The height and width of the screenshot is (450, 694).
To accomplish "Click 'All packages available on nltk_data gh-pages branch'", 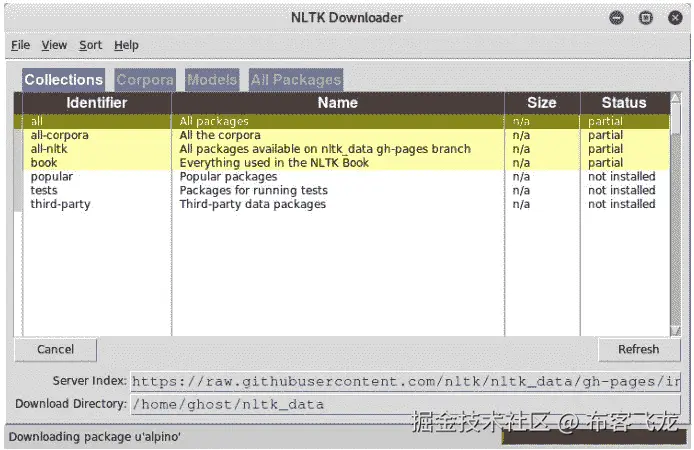I will pos(325,149).
